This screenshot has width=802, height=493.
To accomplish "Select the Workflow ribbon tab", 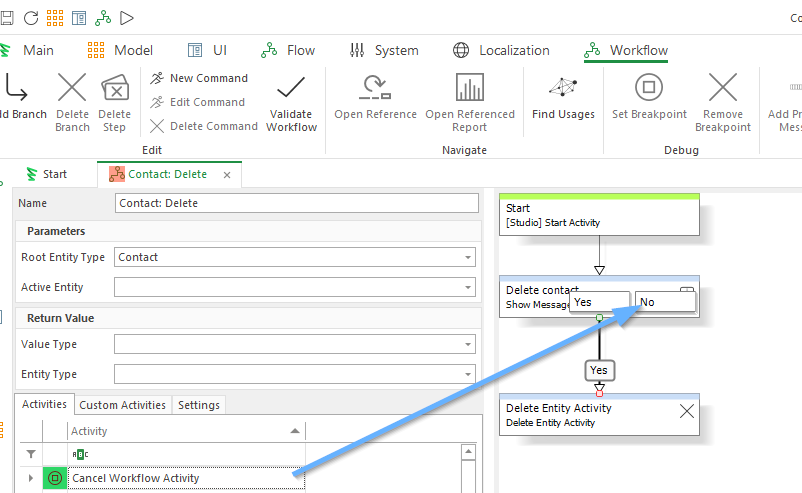I will (626, 50).
